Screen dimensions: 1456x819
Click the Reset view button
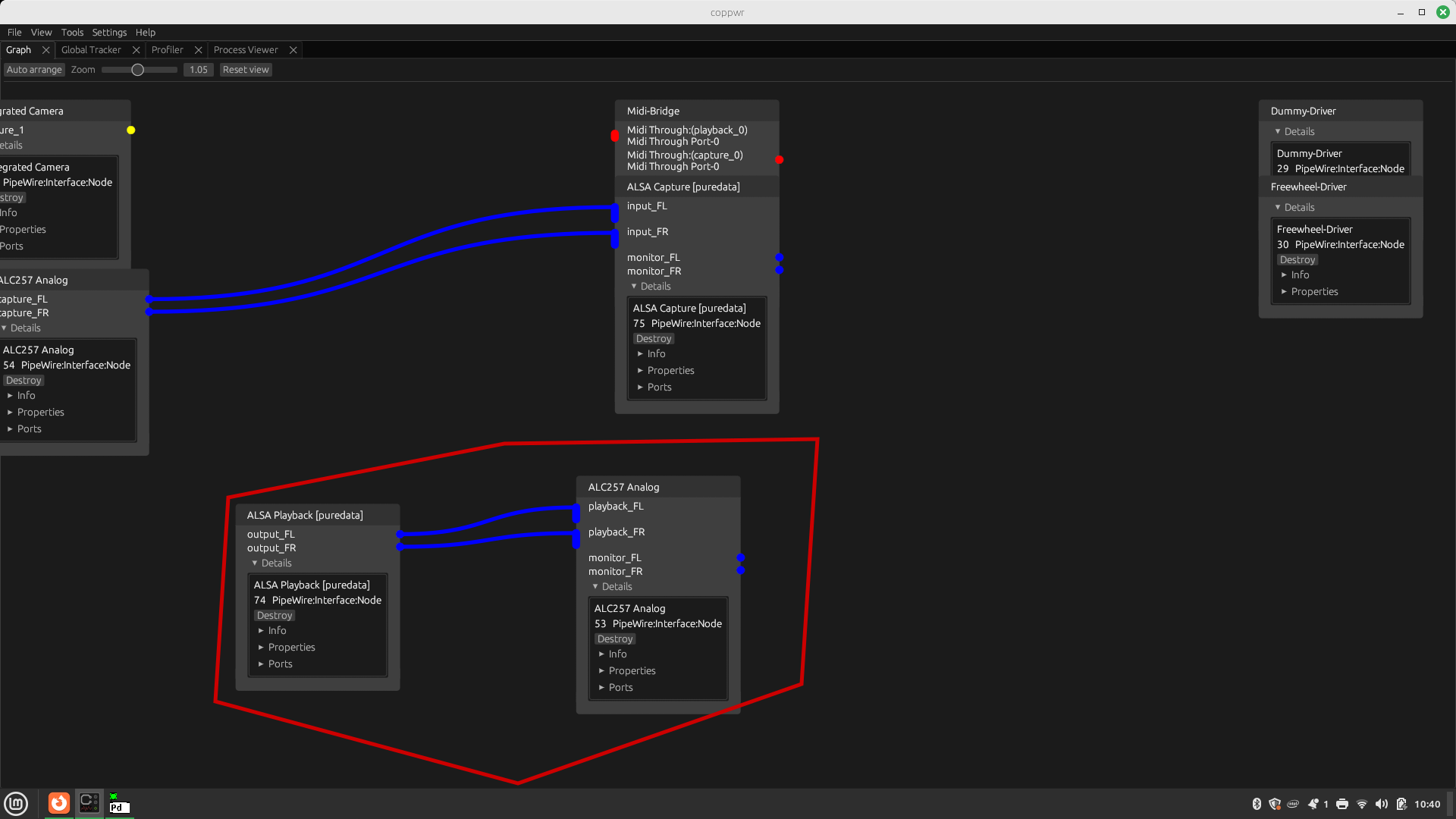(x=245, y=70)
